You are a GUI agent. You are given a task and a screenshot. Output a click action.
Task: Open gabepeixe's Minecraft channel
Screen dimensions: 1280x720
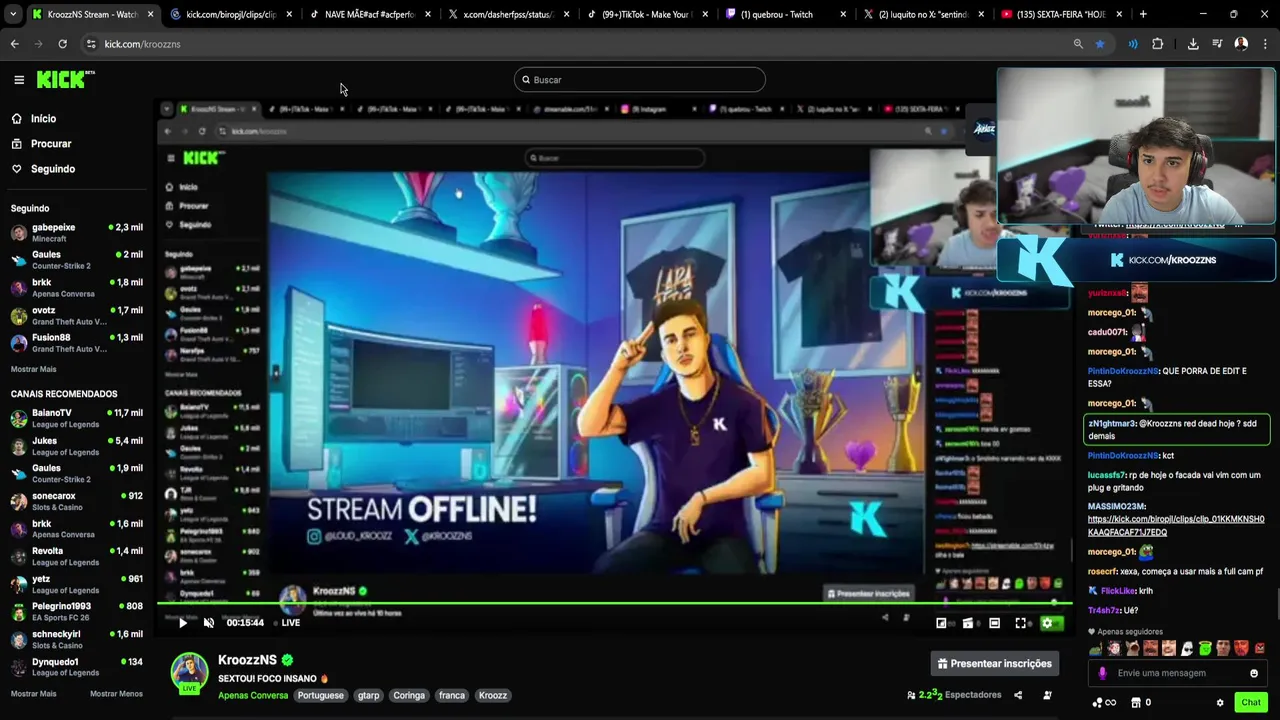(x=76, y=233)
